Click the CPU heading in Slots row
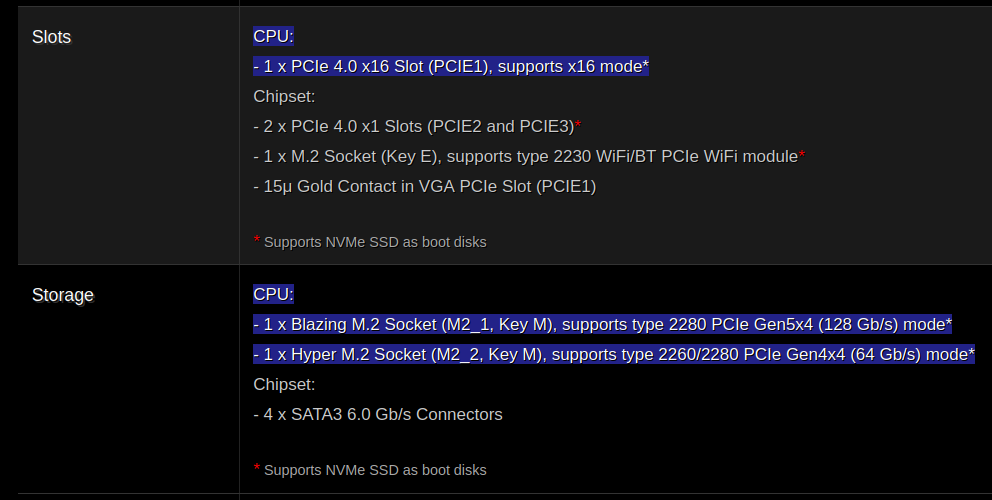This screenshot has height=500, width=992. coord(273,37)
